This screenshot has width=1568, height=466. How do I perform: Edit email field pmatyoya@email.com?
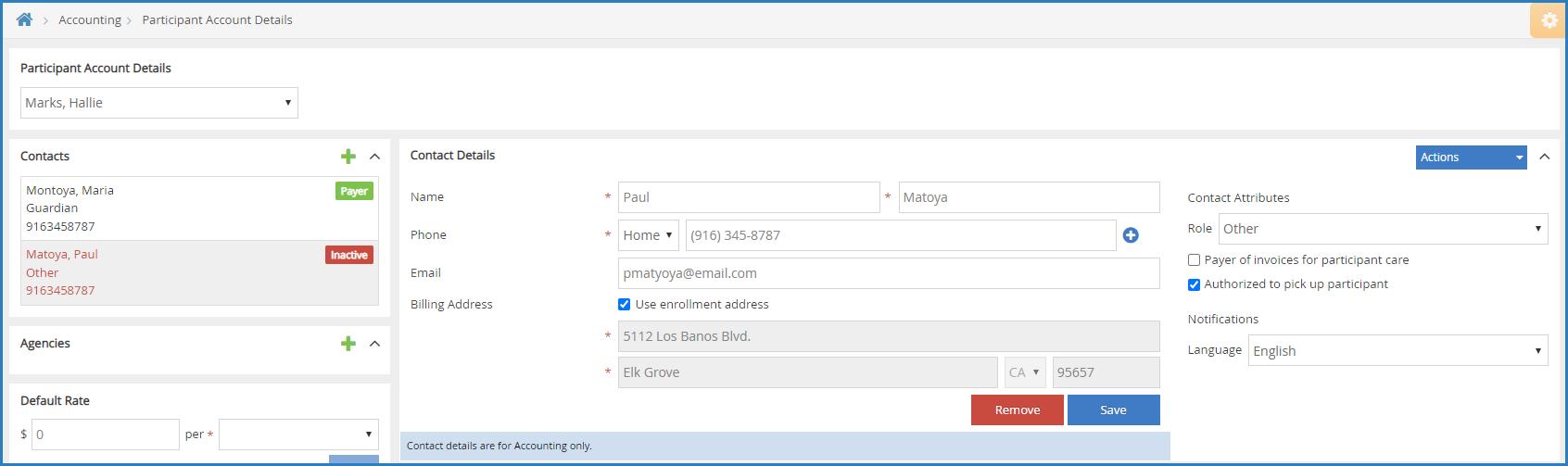[889, 273]
